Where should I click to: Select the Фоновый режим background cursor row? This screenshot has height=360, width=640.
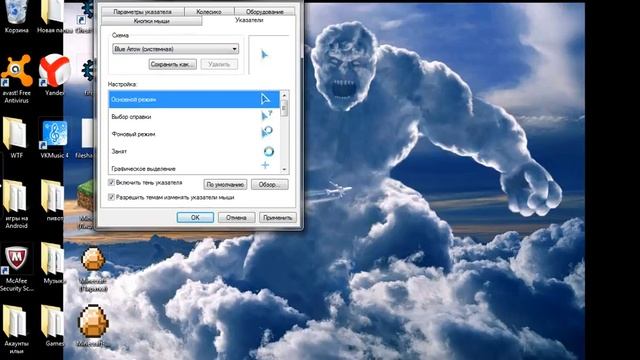pos(194,134)
